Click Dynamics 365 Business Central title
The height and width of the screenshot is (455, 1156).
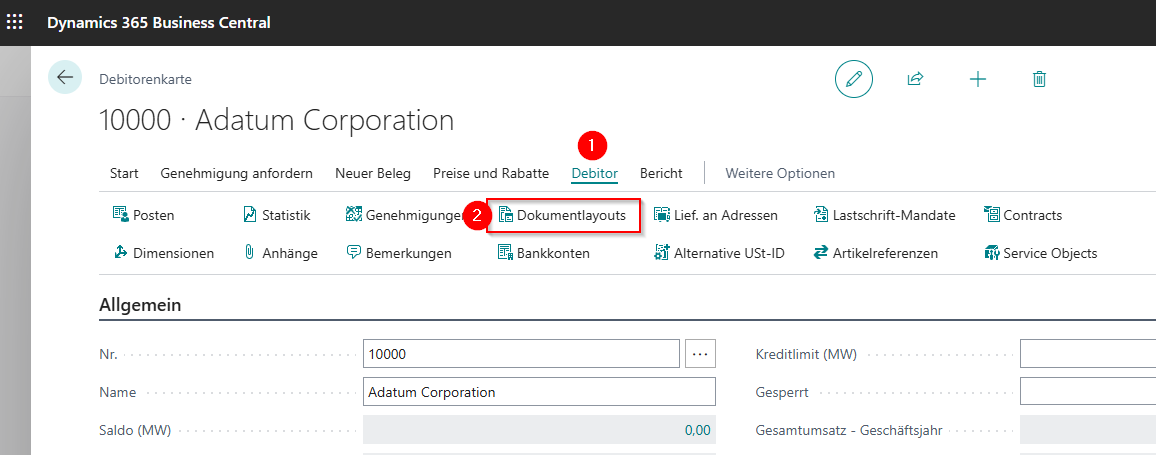click(x=159, y=23)
